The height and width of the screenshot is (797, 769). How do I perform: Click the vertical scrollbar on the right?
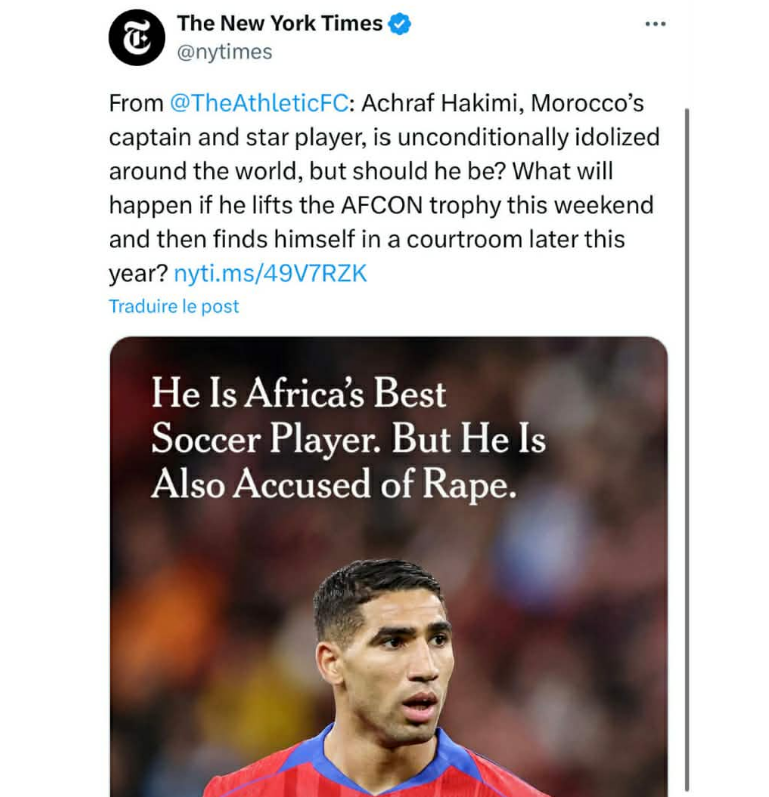688,450
